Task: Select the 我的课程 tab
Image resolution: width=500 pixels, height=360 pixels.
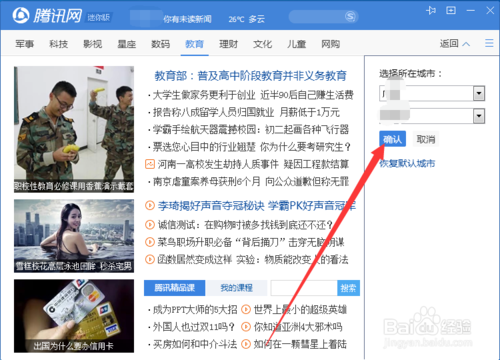Action: click(x=236, y=288)
